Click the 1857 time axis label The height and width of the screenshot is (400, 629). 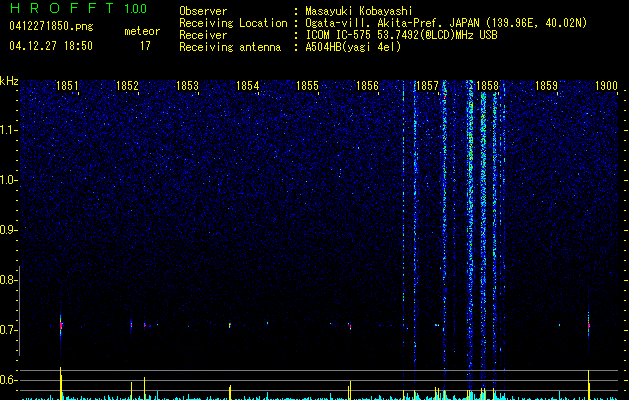coord(428,86)
